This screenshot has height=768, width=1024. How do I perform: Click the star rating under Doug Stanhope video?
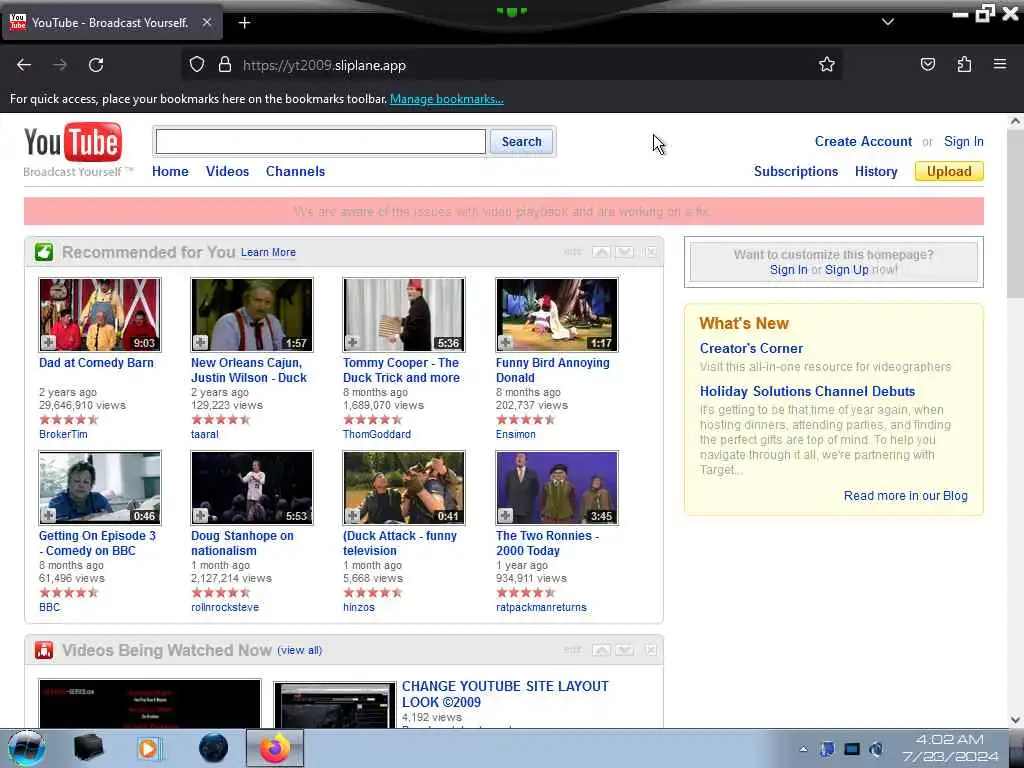pos(221,592)
